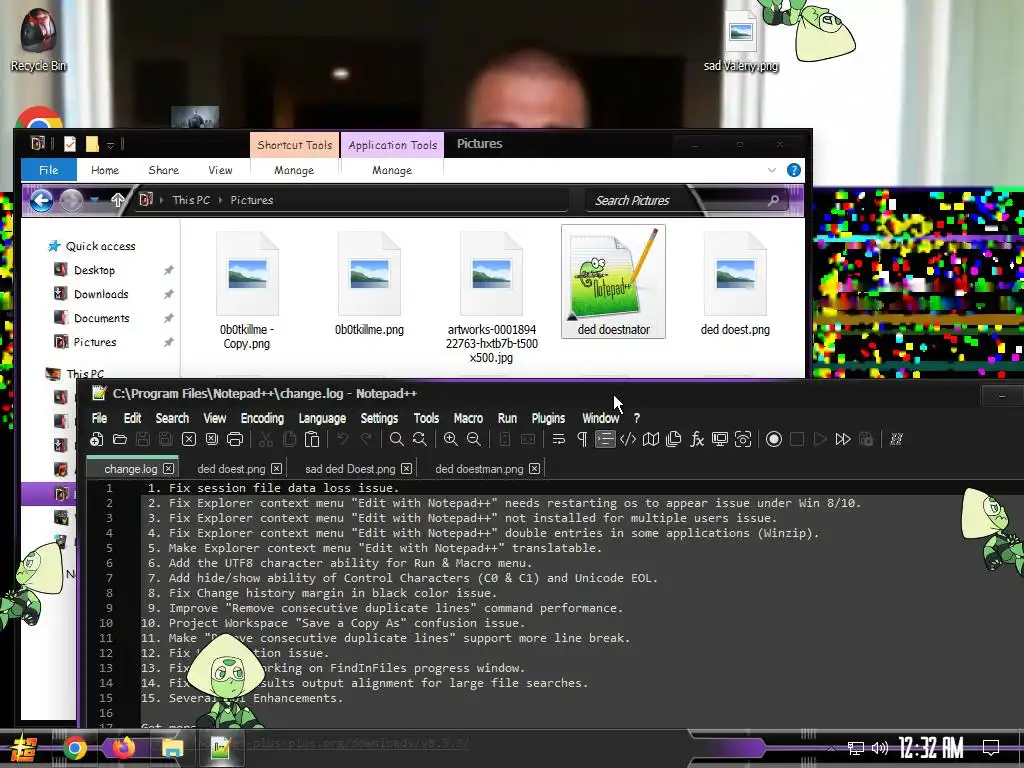Viewport: 1024px width, 768px height.
Task: Click Explorer help question mark icon
Action: (793, 170)
